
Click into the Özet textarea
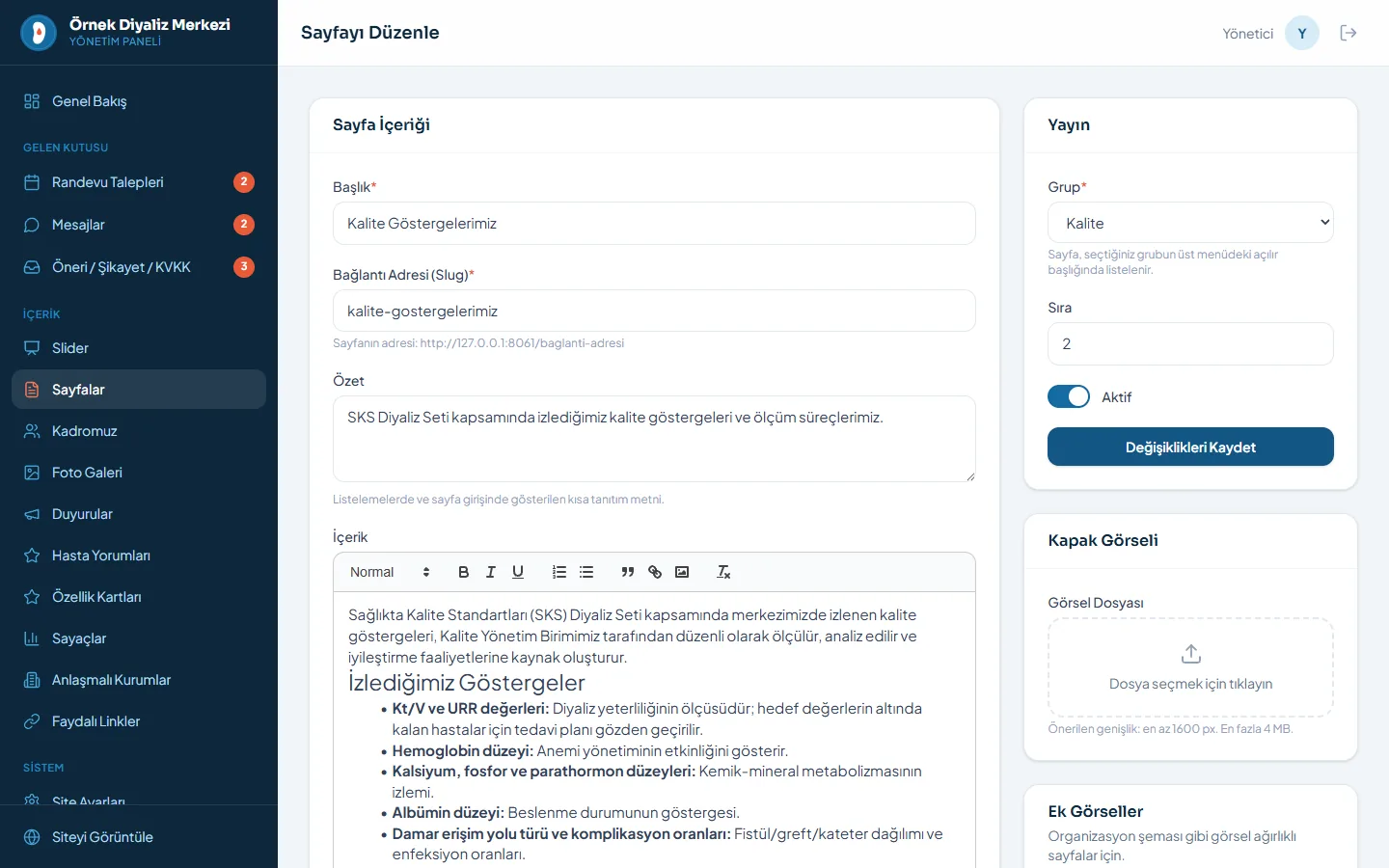654,439
